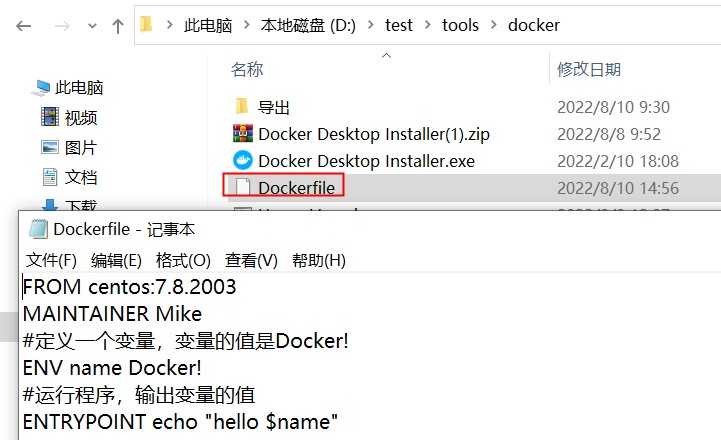Select the Dockerfile file icon
The image size is (721, 440).
click(x=243, y=187)
